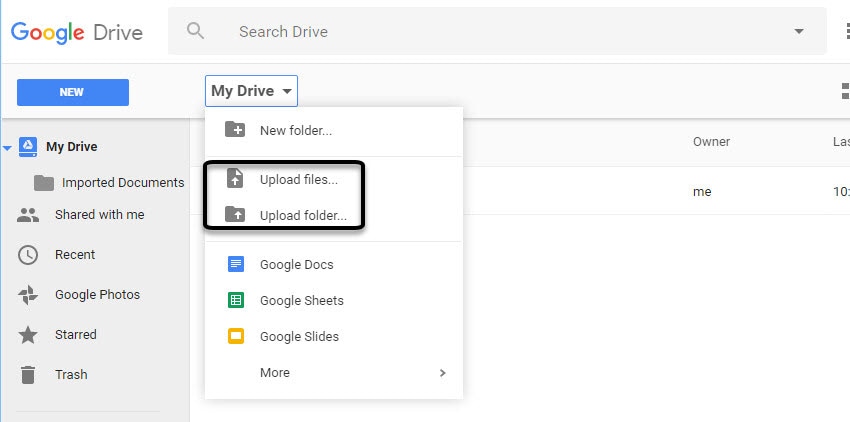The width and height of the screenshot is (850, 422).
Task: Click the Trash bin icon
Action: coord(28,375)
